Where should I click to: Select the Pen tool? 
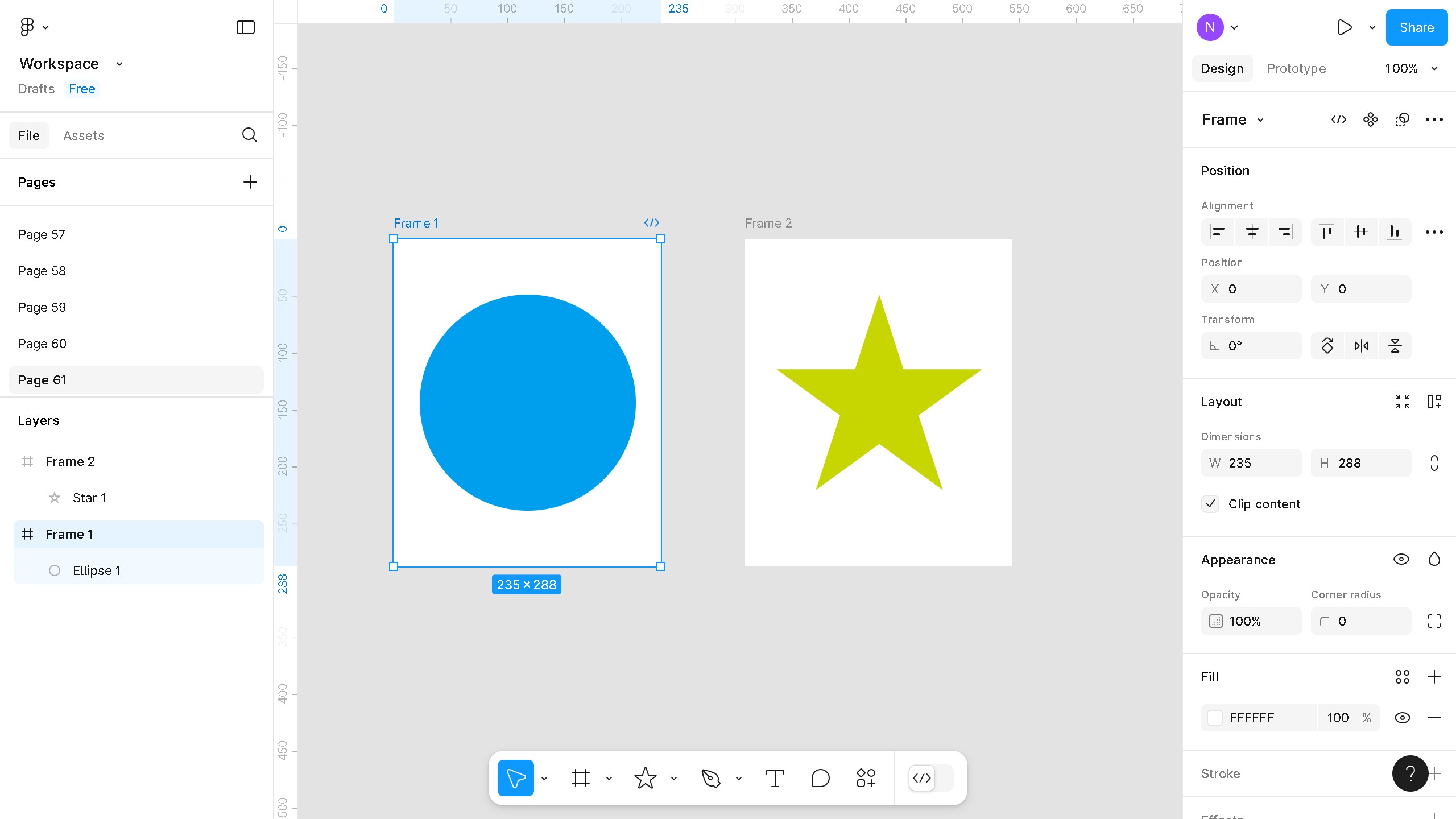(710, 778)
